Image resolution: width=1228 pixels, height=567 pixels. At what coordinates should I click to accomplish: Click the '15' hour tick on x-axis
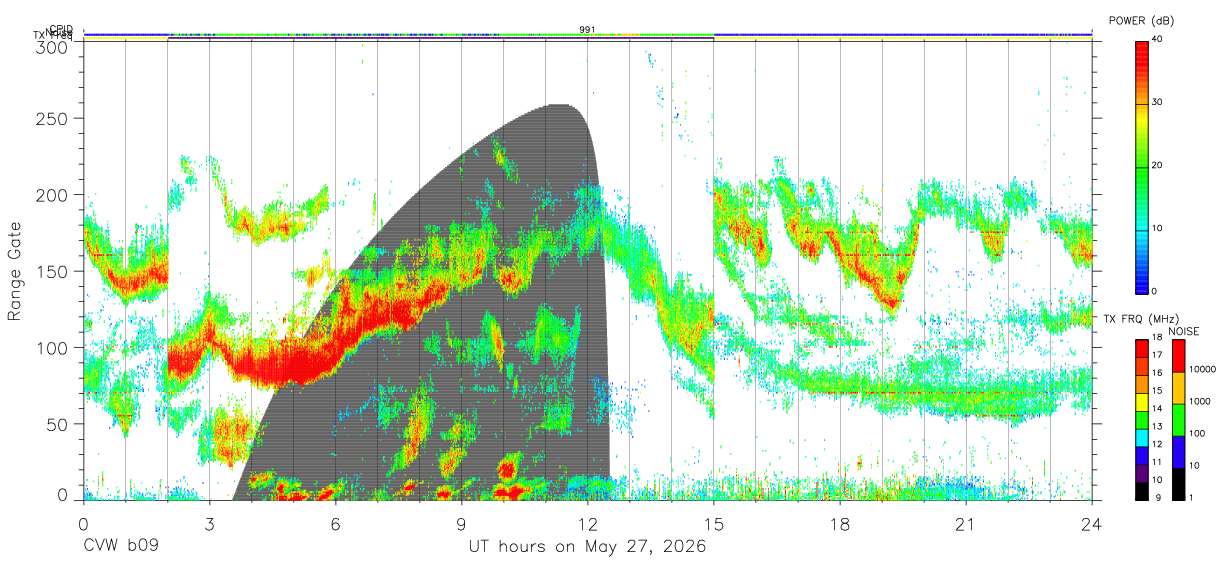point(714,524)
